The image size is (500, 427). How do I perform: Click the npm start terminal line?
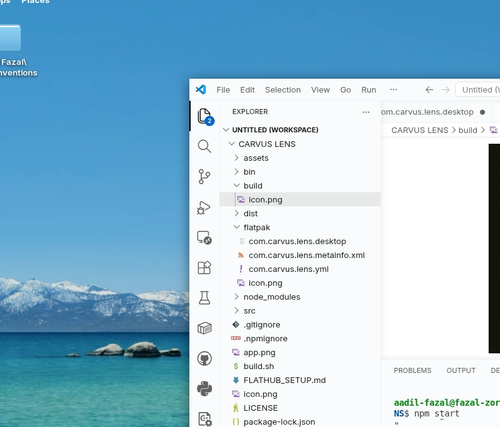pos(427,413)
